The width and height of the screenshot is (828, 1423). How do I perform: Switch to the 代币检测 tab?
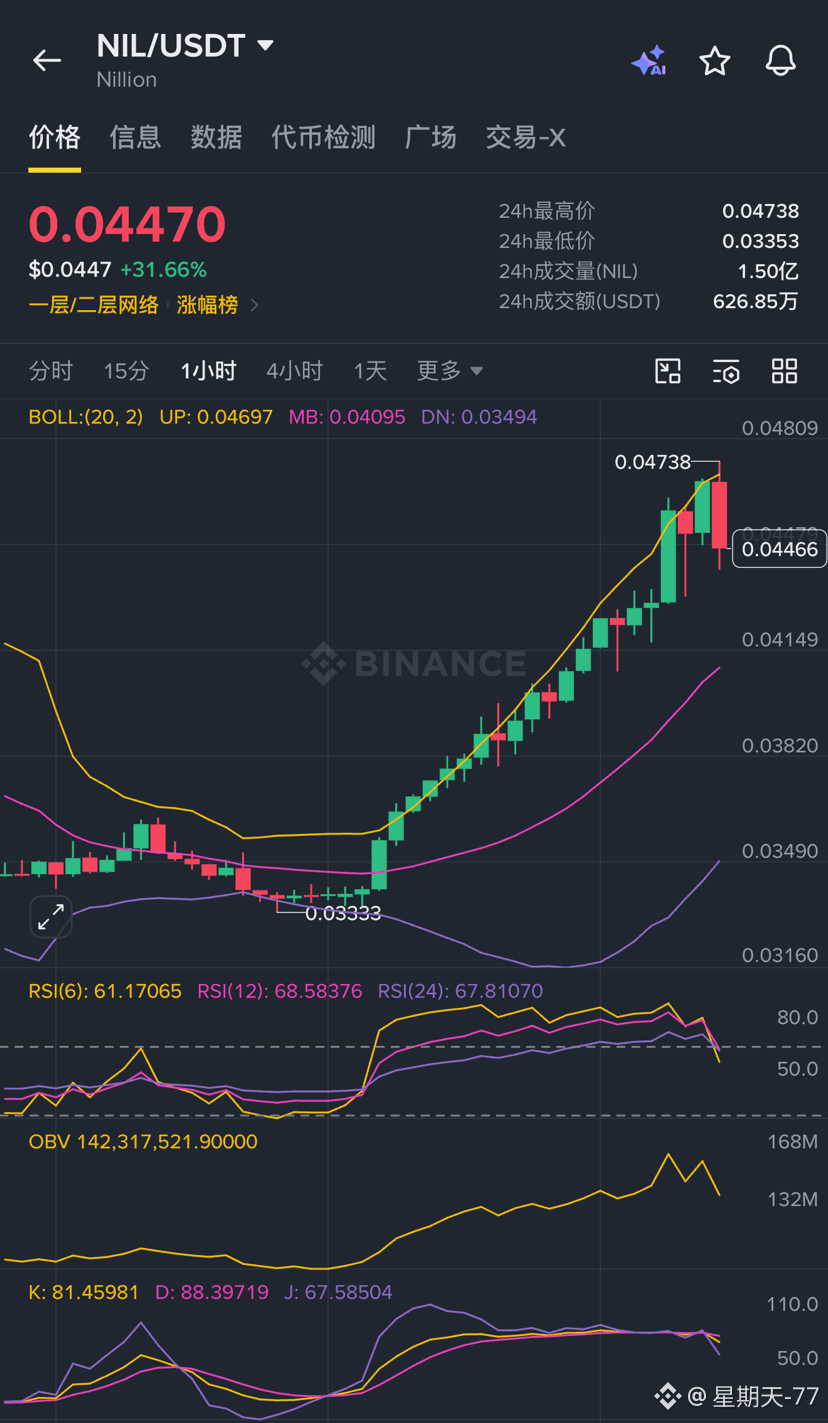[323, 137]
